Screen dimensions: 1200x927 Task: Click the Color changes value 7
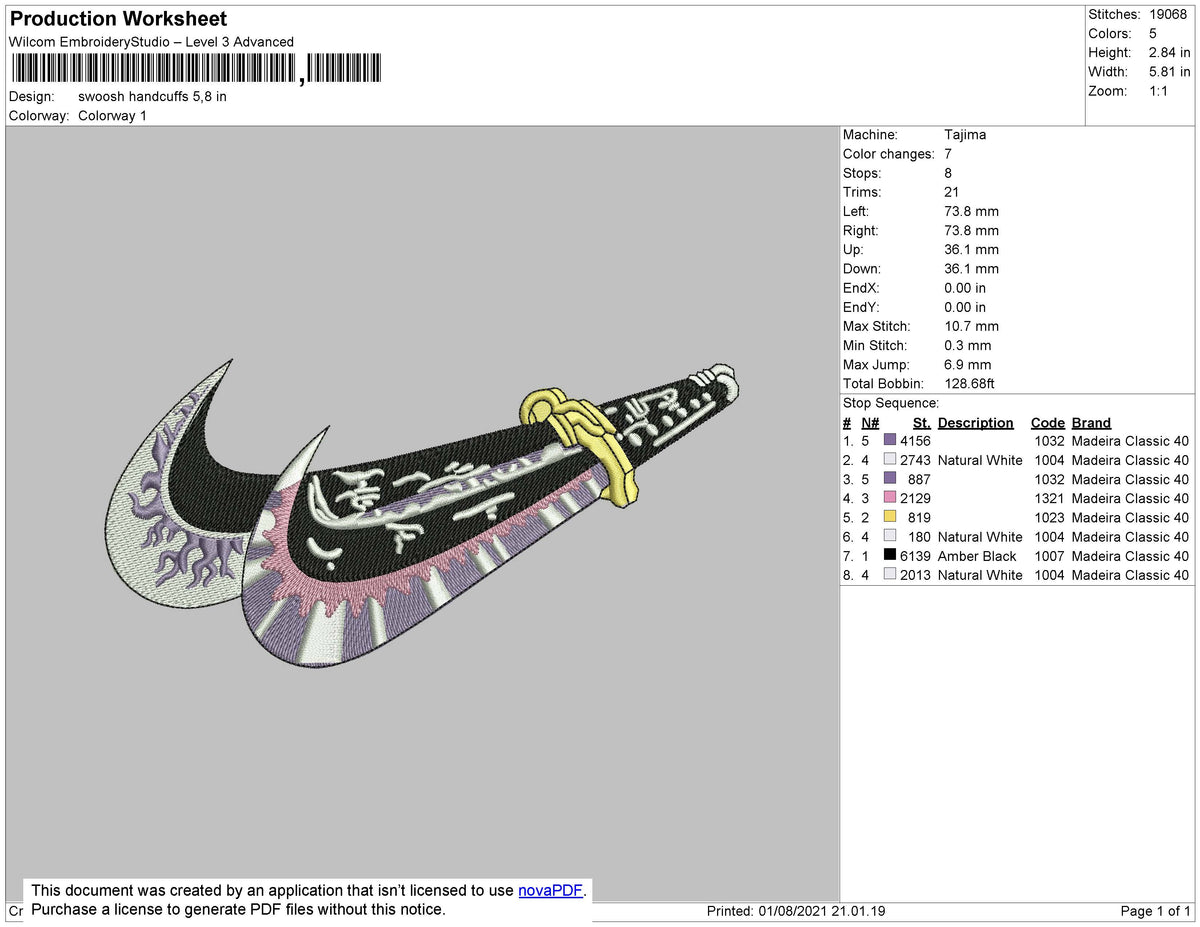948,154
